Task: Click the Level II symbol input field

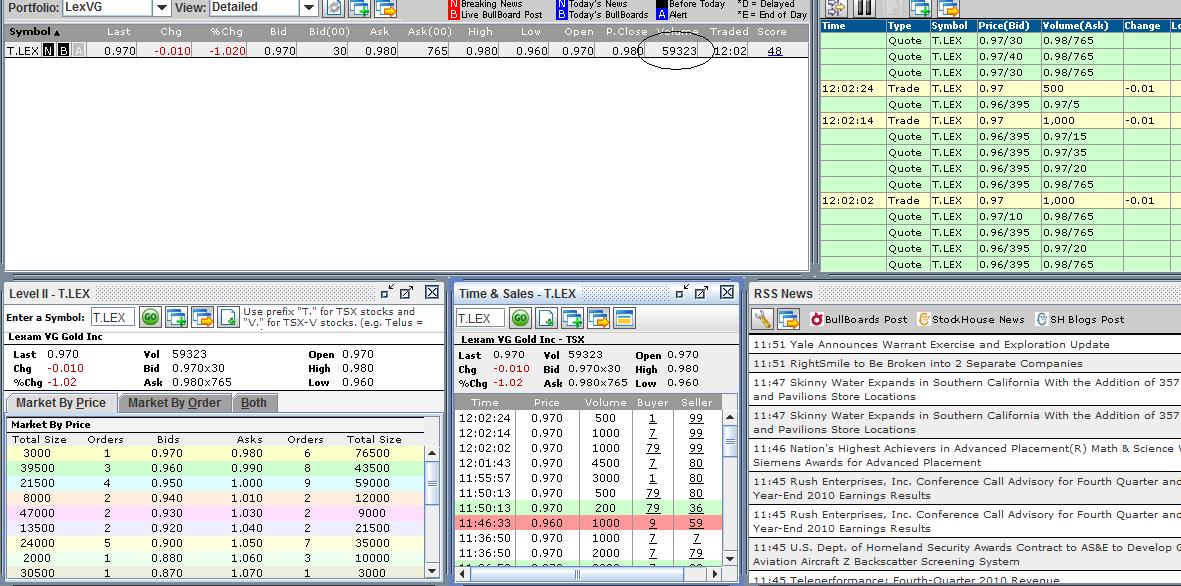Action: coord(113,317)
